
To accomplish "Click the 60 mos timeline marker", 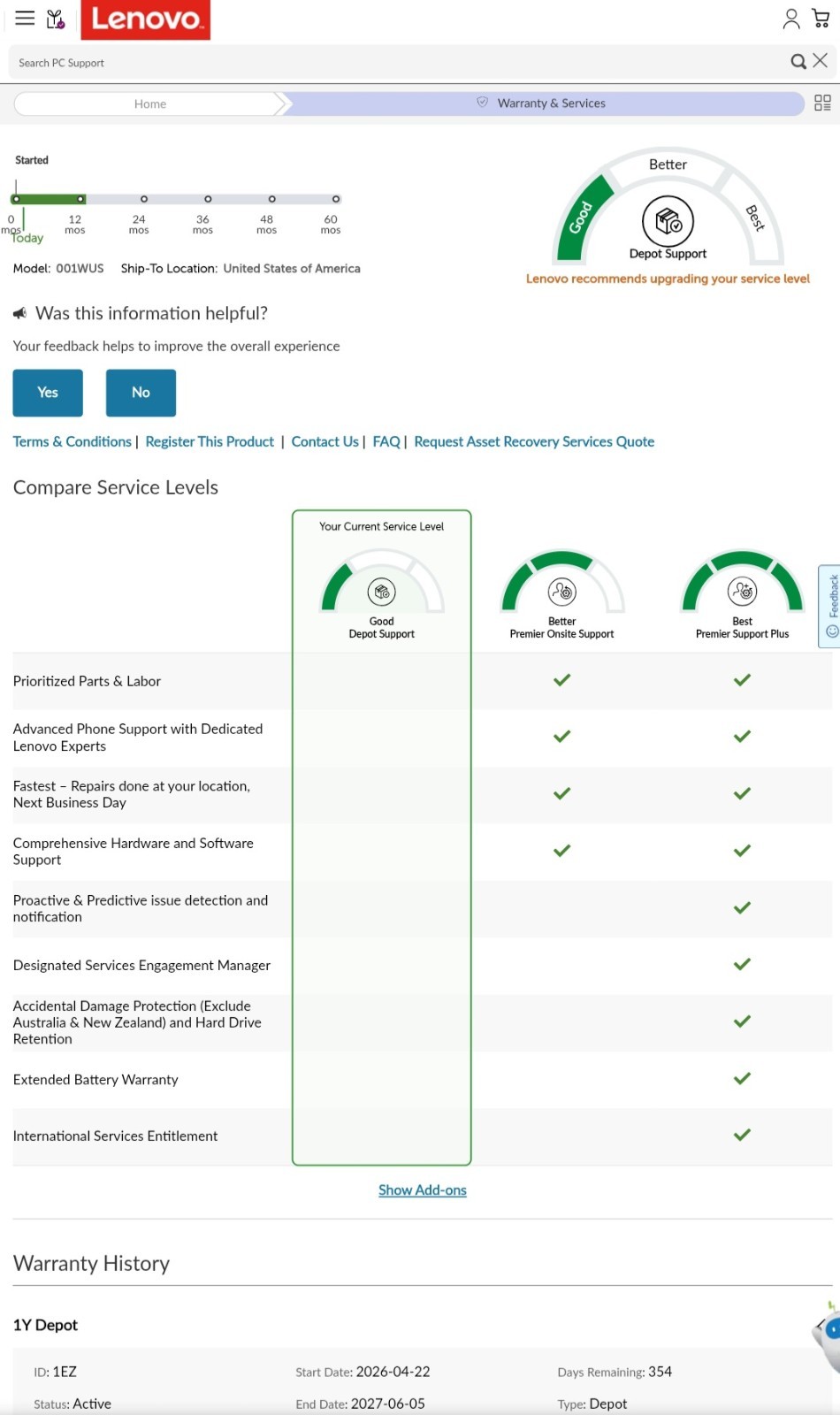I will click(x=336, y=199).
